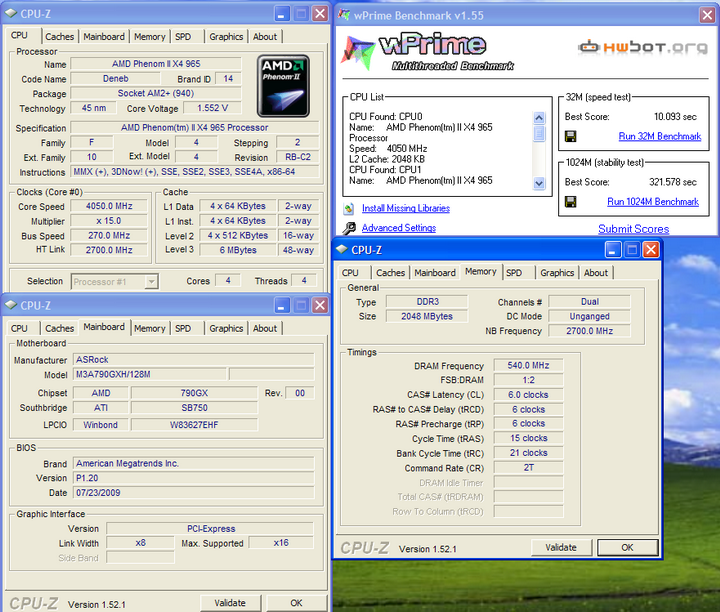Click the wPrime logo graphic
This screenshot has height=612, width=720.
(427, 51)
